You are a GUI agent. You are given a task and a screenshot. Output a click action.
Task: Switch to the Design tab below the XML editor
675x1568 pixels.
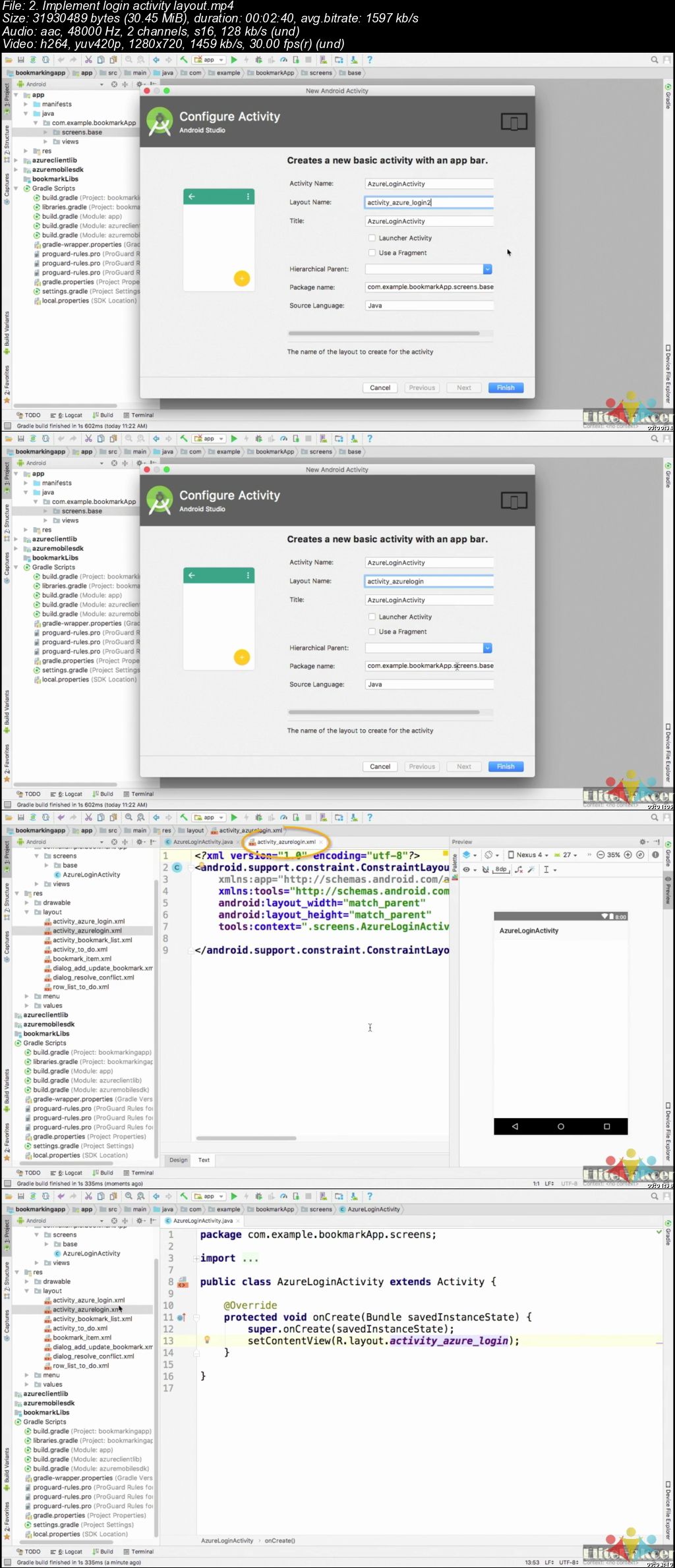point(179,1160)
